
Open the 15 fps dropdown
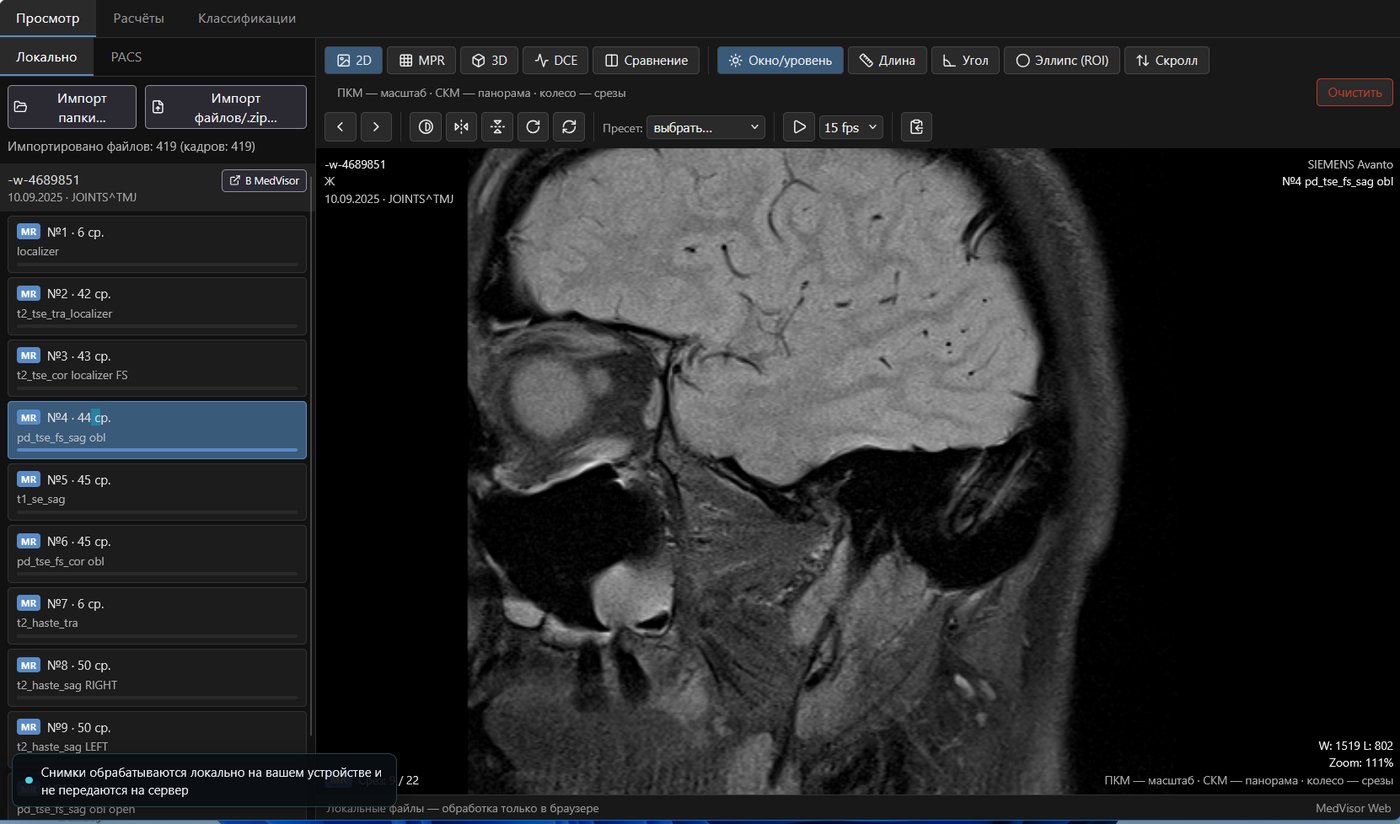tap(851, 127)
